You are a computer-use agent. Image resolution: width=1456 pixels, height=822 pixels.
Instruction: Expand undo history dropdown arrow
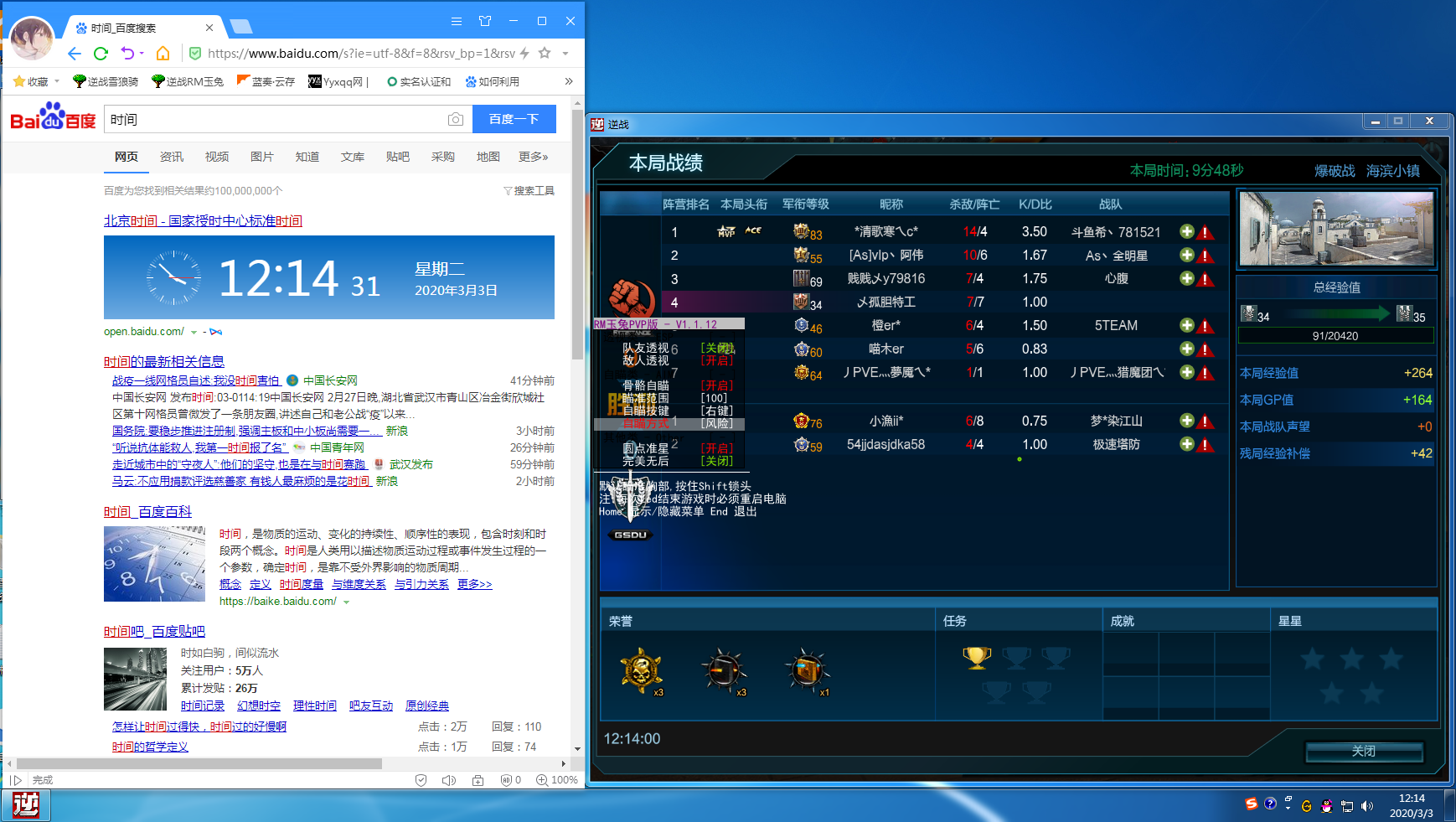click(142, 54)
